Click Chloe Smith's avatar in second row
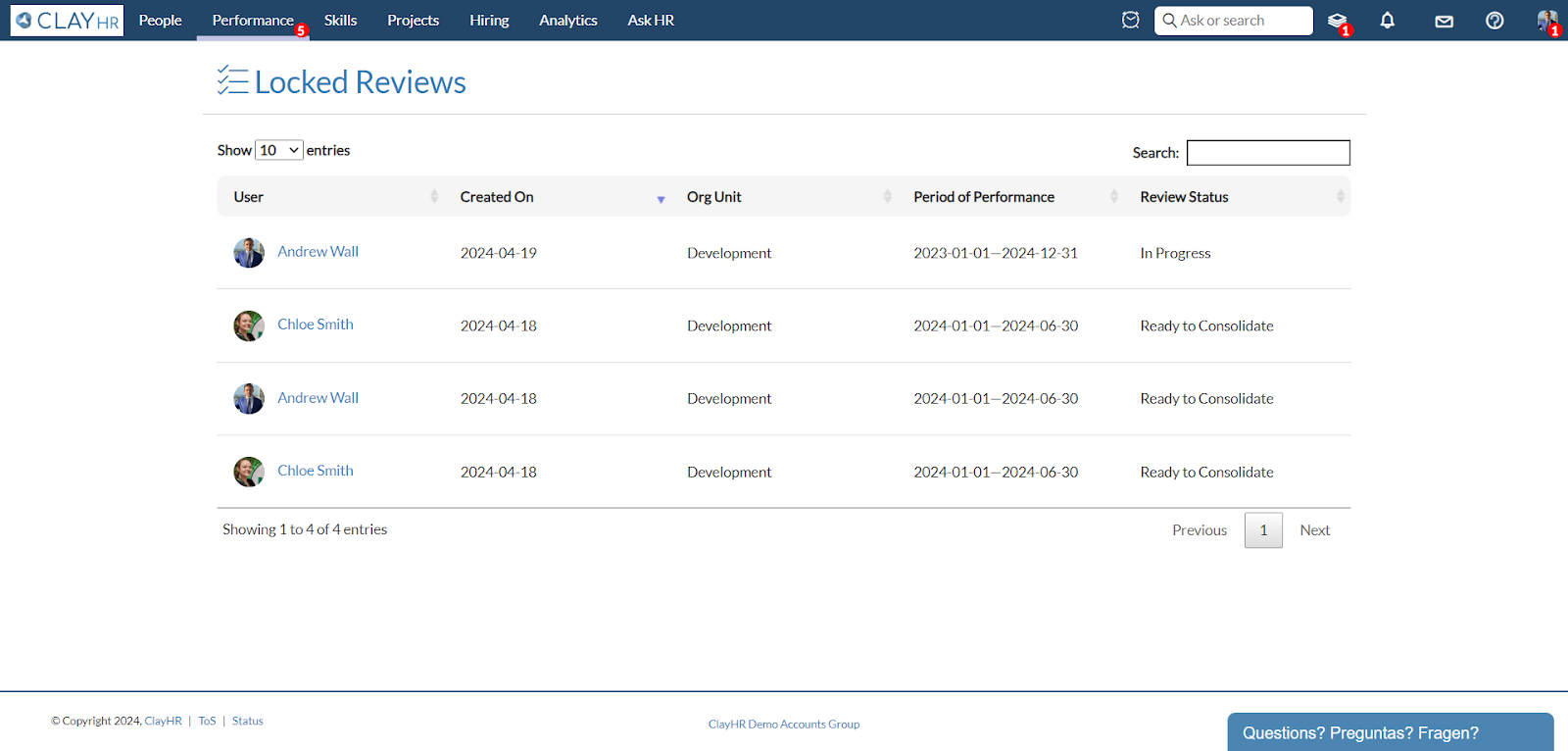 coord(249,325)
